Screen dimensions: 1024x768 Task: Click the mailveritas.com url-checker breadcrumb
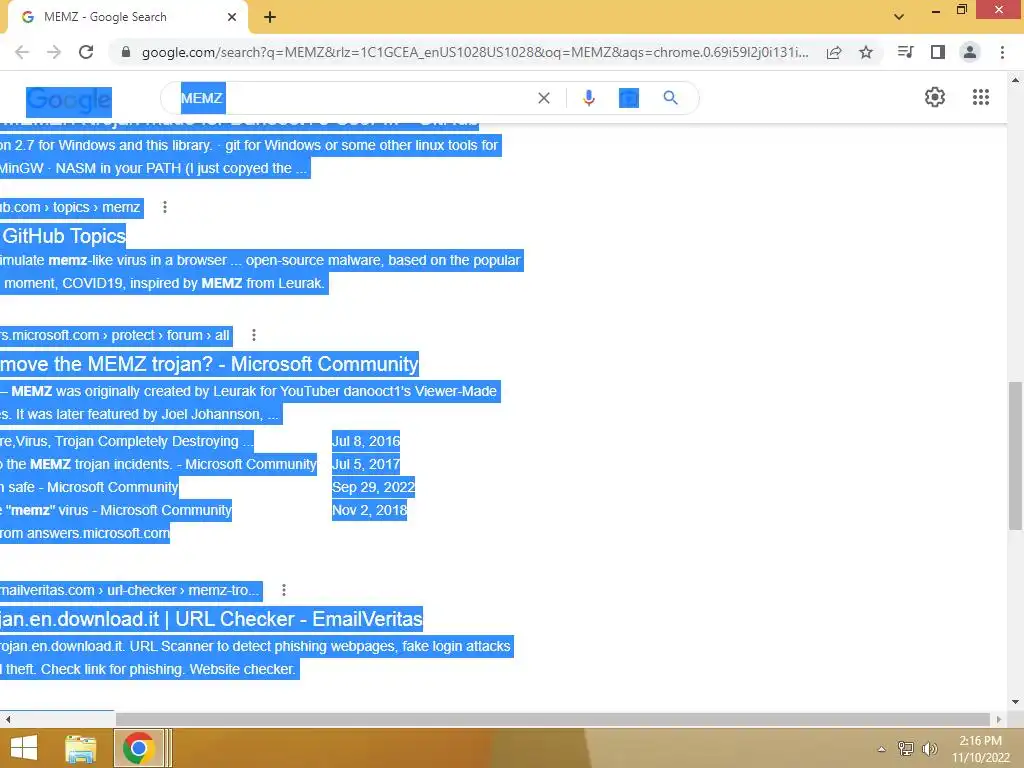(130, 590)
